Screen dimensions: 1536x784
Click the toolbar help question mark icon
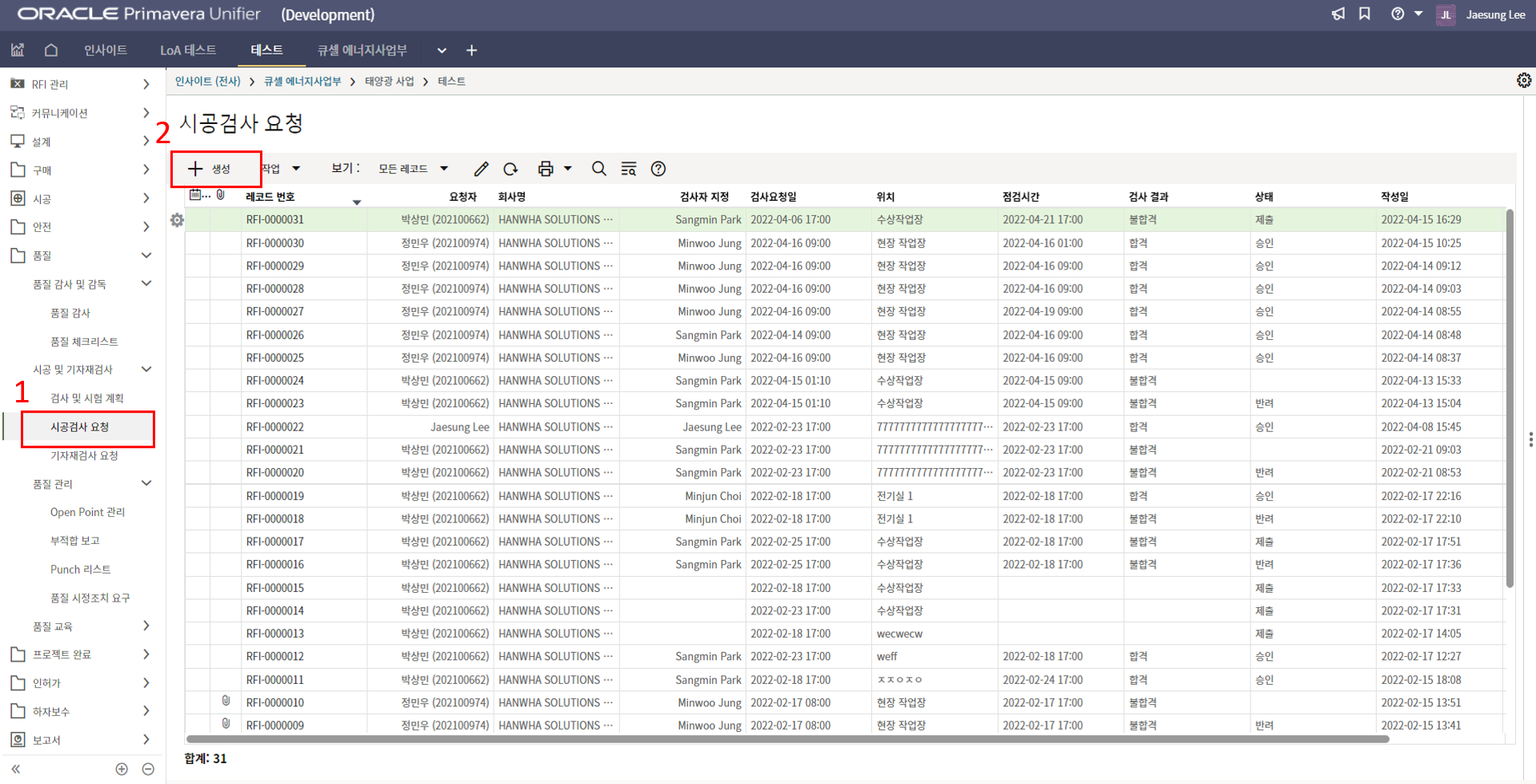click(658, 169)
